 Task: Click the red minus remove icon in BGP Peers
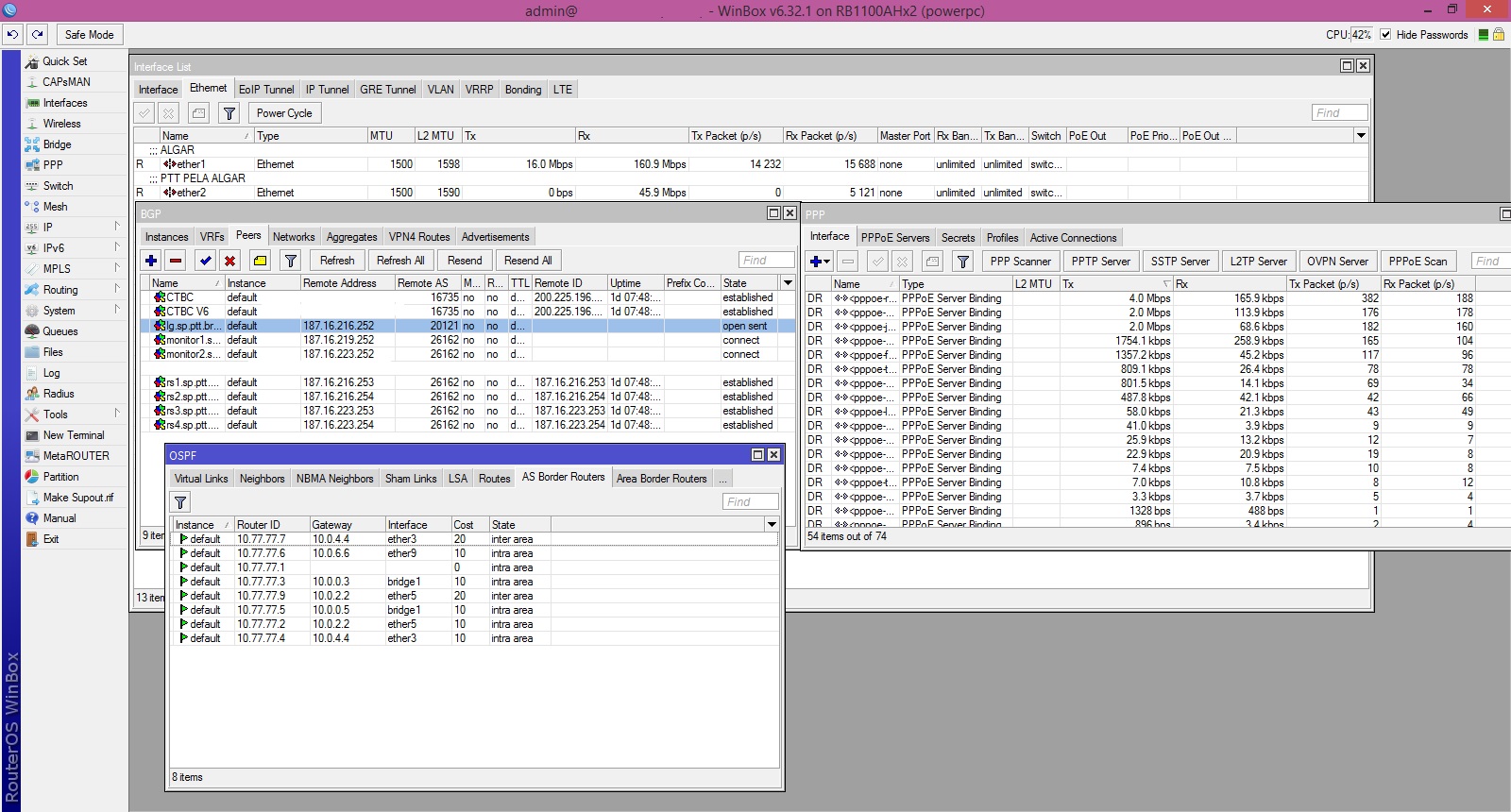[176, 261]
